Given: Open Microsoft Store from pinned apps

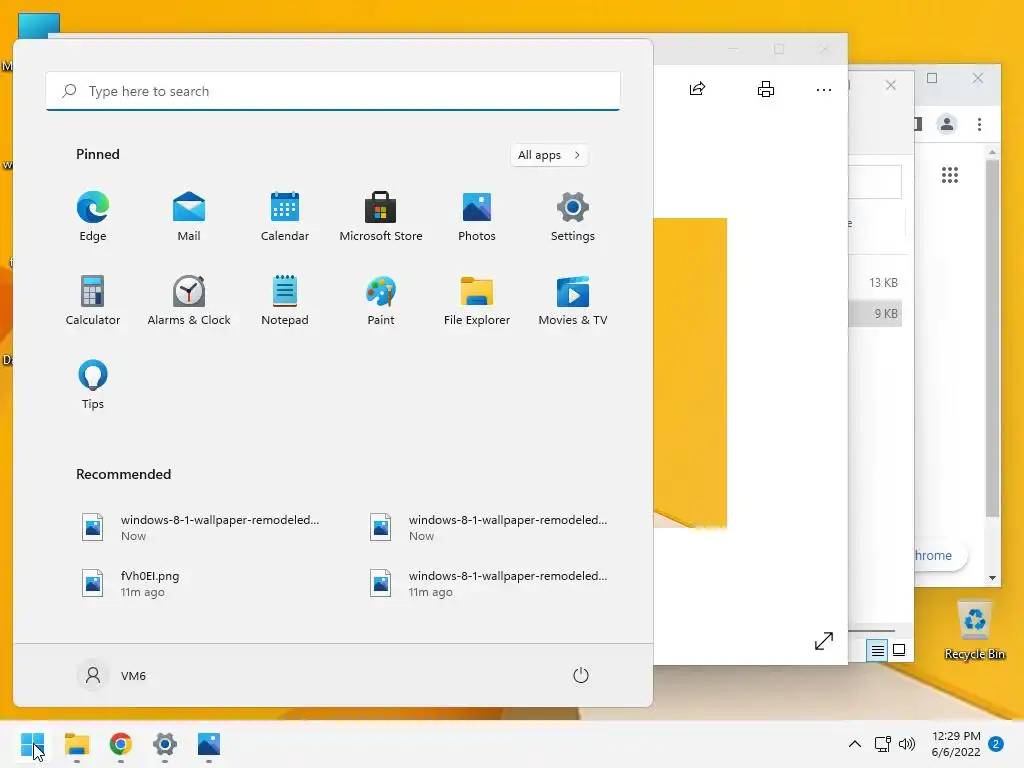Looking at the screenshot, I should (x=381, y=217).
